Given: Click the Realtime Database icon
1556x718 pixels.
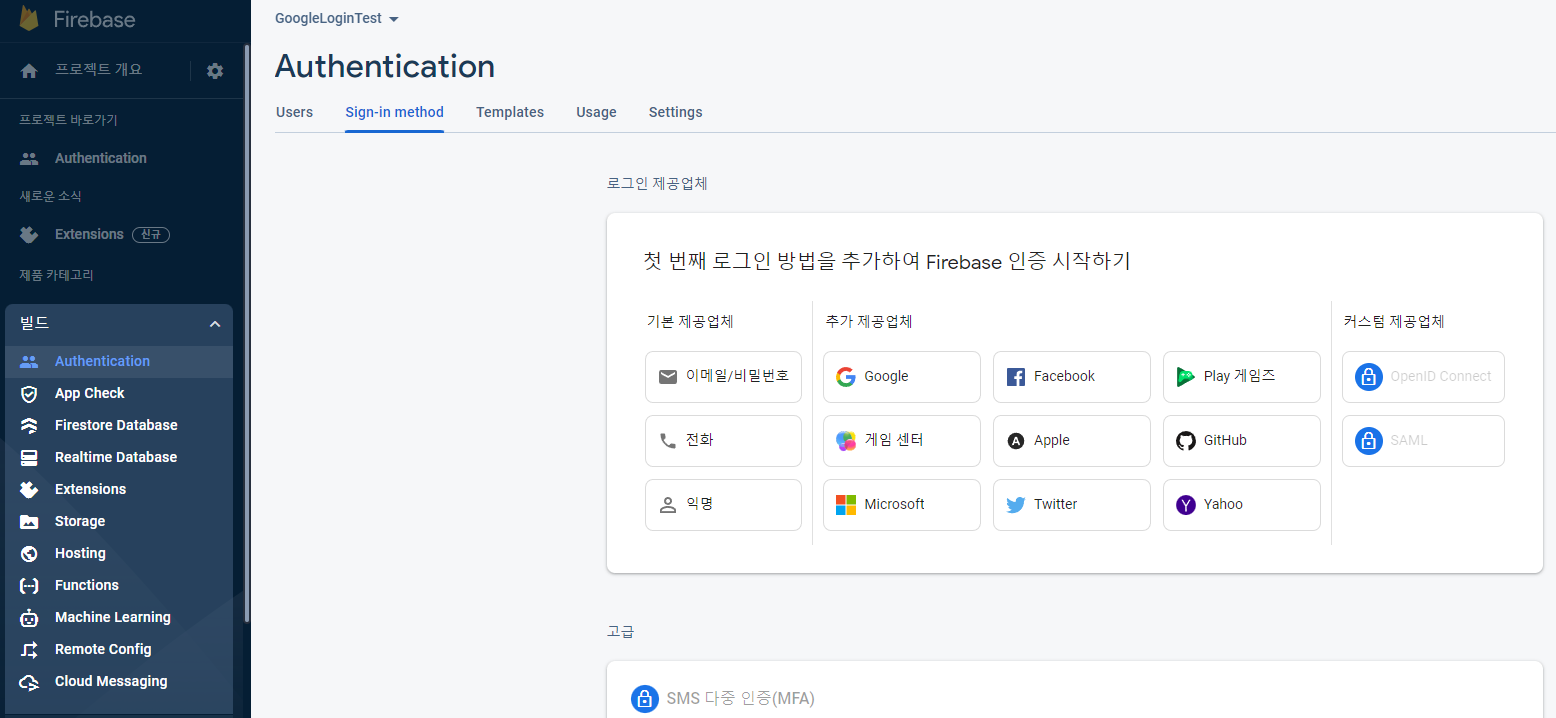Looking at the screenshot, I should (x=29, y=458).
